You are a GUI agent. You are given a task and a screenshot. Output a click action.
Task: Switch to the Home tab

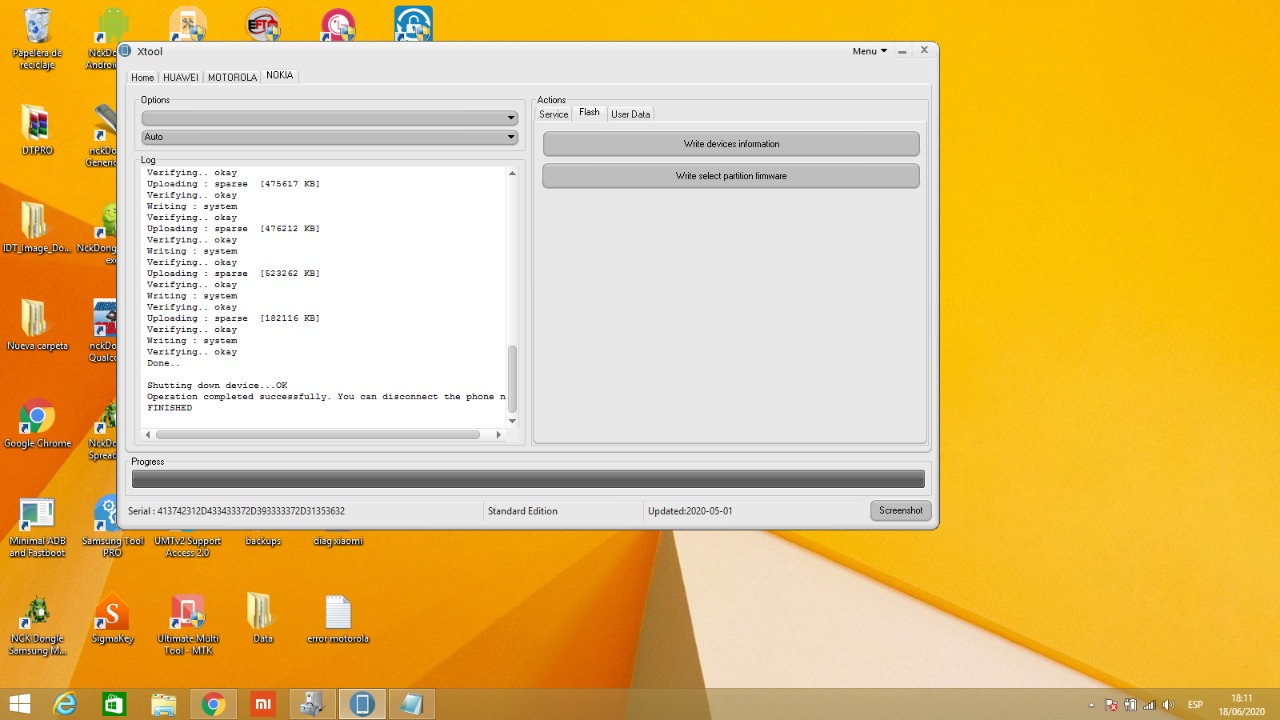tap(143, 77)
